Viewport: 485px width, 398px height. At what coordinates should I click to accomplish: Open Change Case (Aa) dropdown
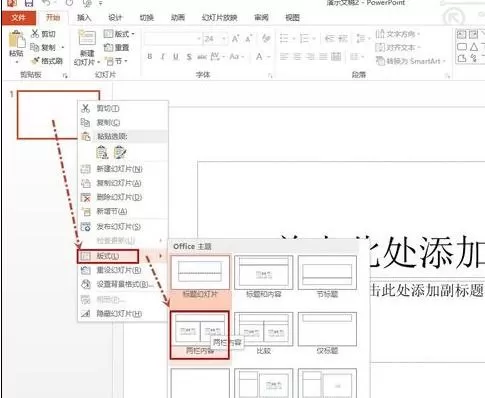coord(236,57)
